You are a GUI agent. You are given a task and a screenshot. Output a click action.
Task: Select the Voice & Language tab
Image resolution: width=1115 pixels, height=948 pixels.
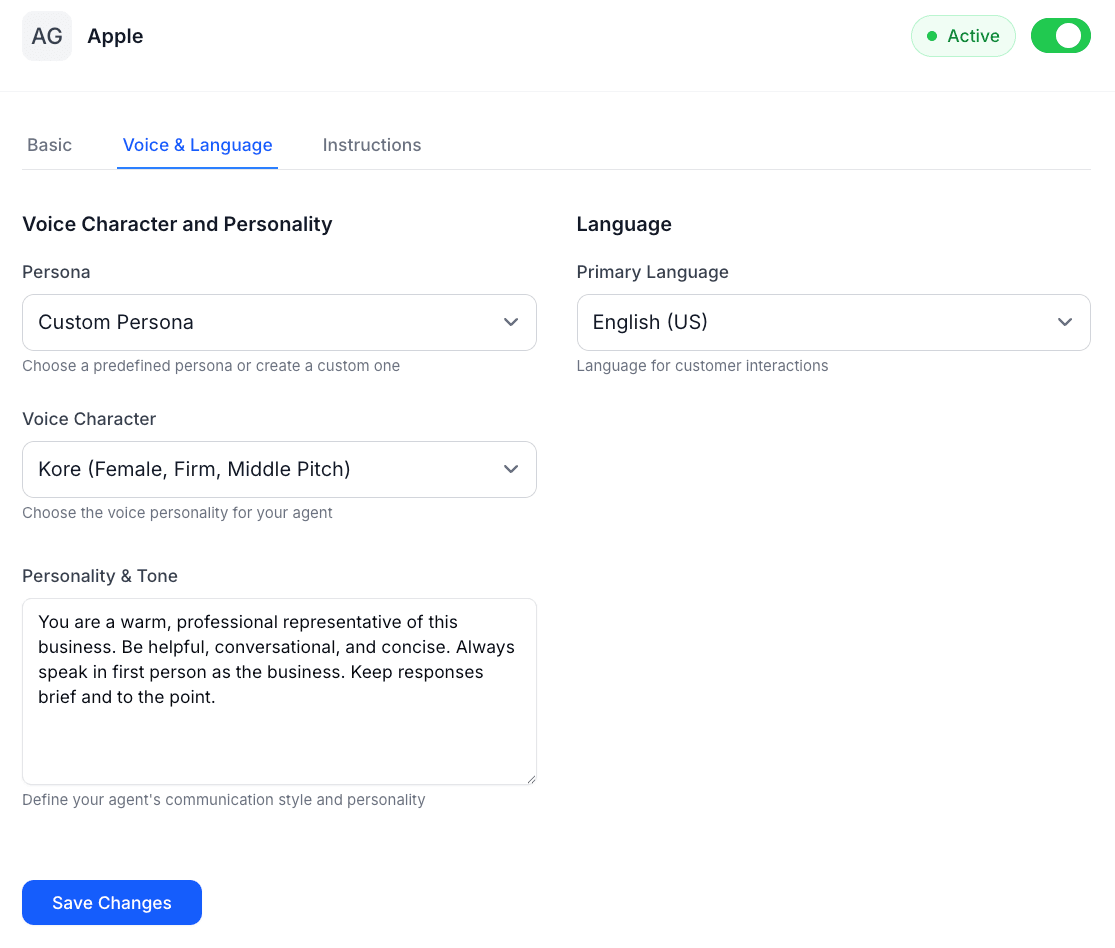197,145
